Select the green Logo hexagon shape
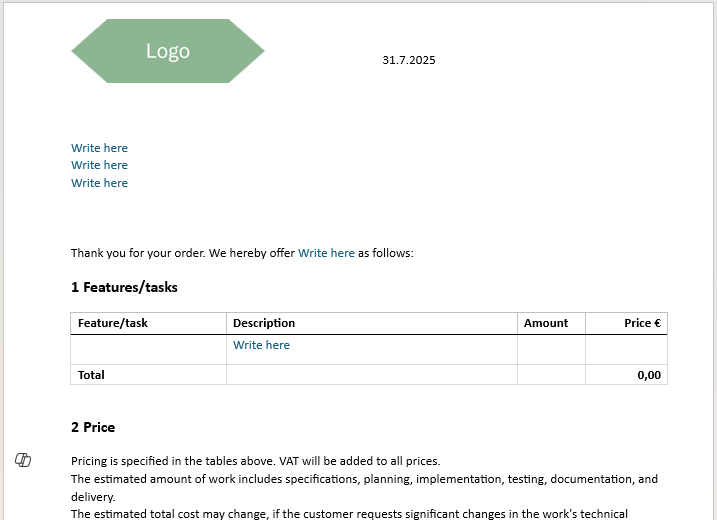Image resolution: width=717 pixels, height=520 pixels. [x=167, y=51]
